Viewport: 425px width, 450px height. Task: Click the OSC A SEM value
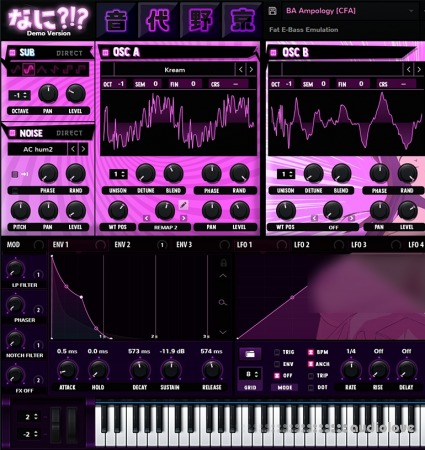[155, 84]
